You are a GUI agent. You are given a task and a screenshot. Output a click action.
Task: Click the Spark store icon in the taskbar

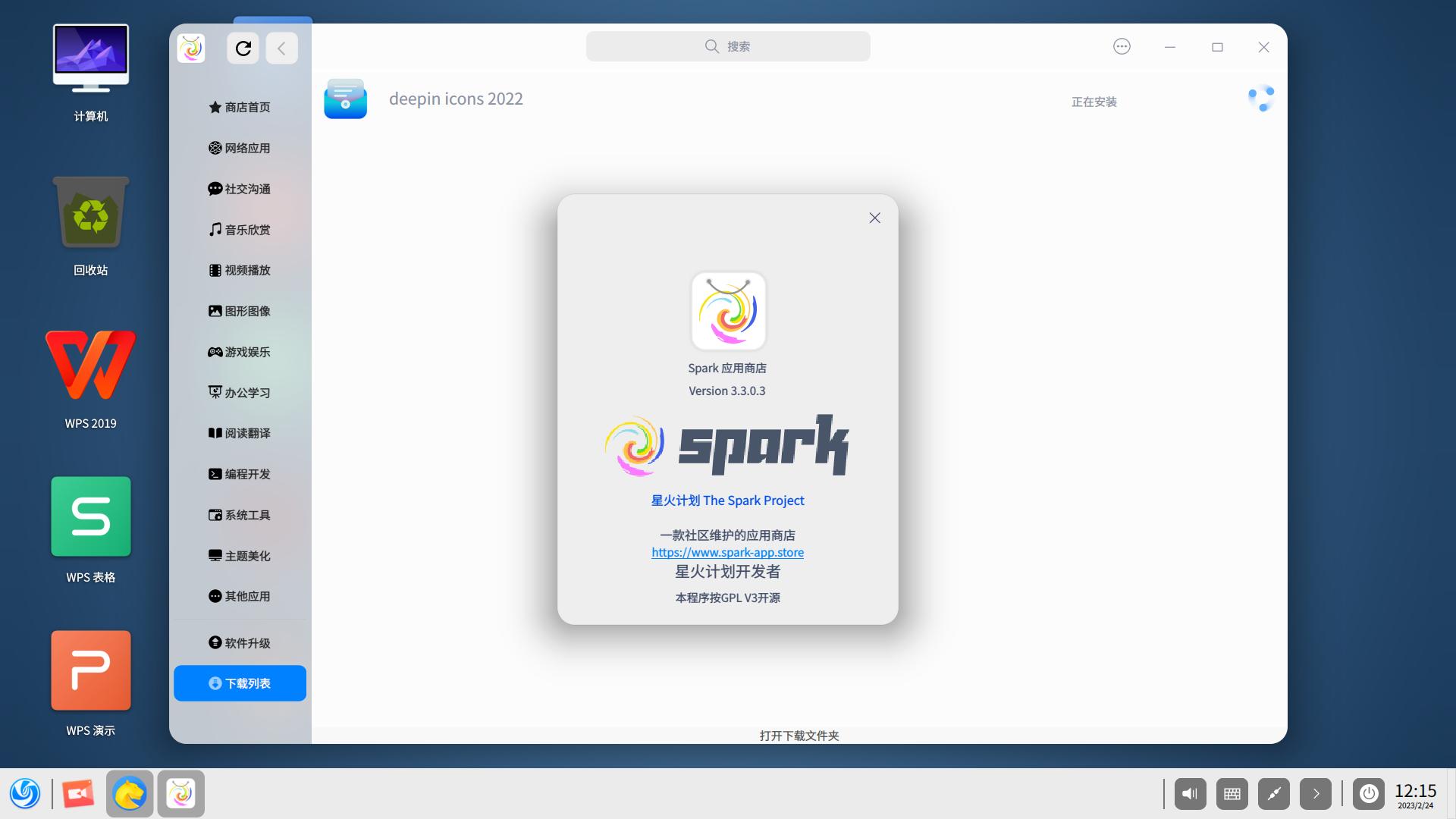pos(181,793)
